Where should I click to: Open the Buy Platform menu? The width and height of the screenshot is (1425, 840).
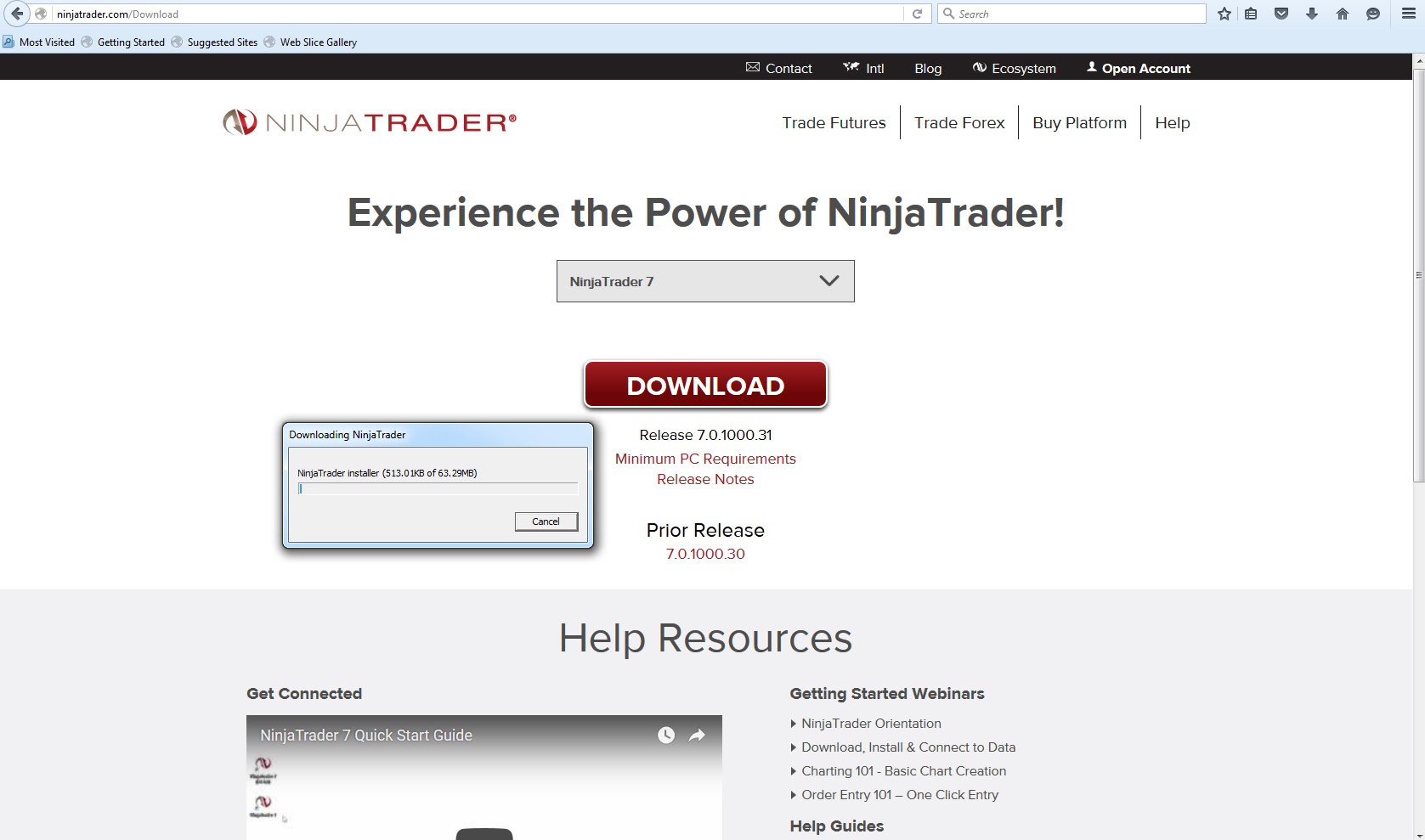[1079, 122]
